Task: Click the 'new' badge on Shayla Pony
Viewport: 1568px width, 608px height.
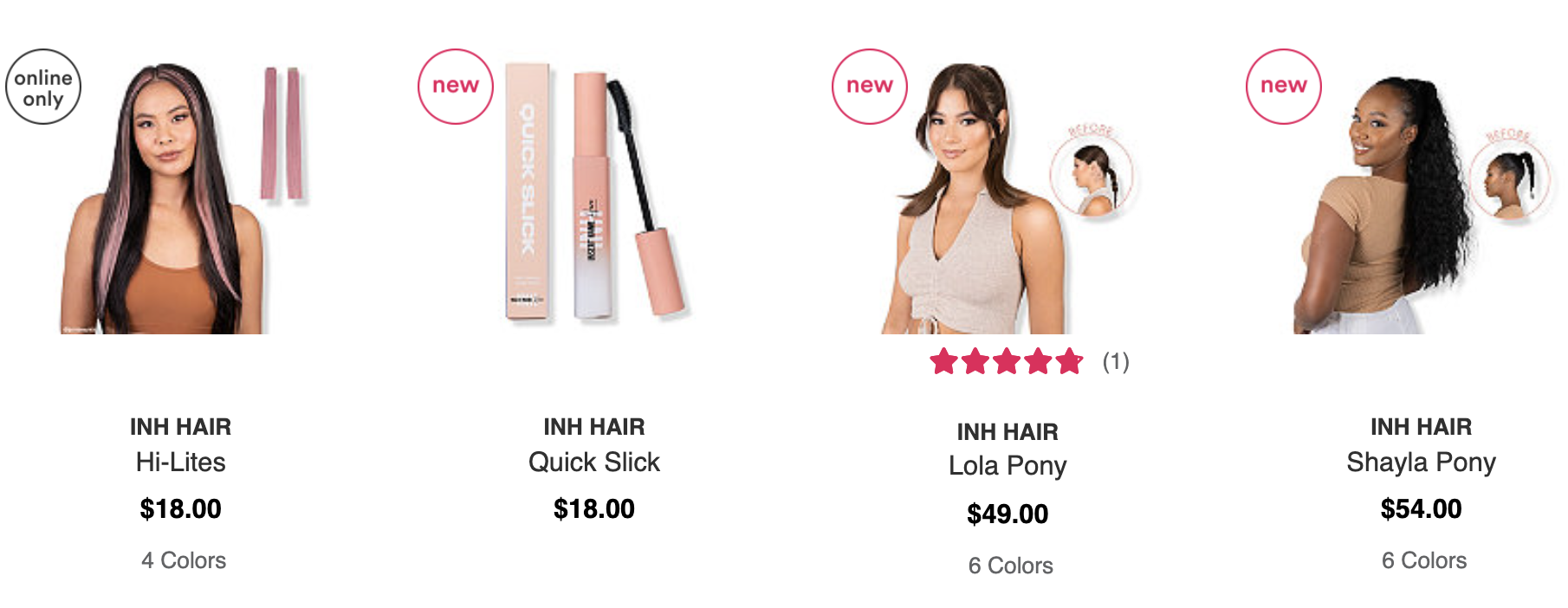Action: (1284, 87)
